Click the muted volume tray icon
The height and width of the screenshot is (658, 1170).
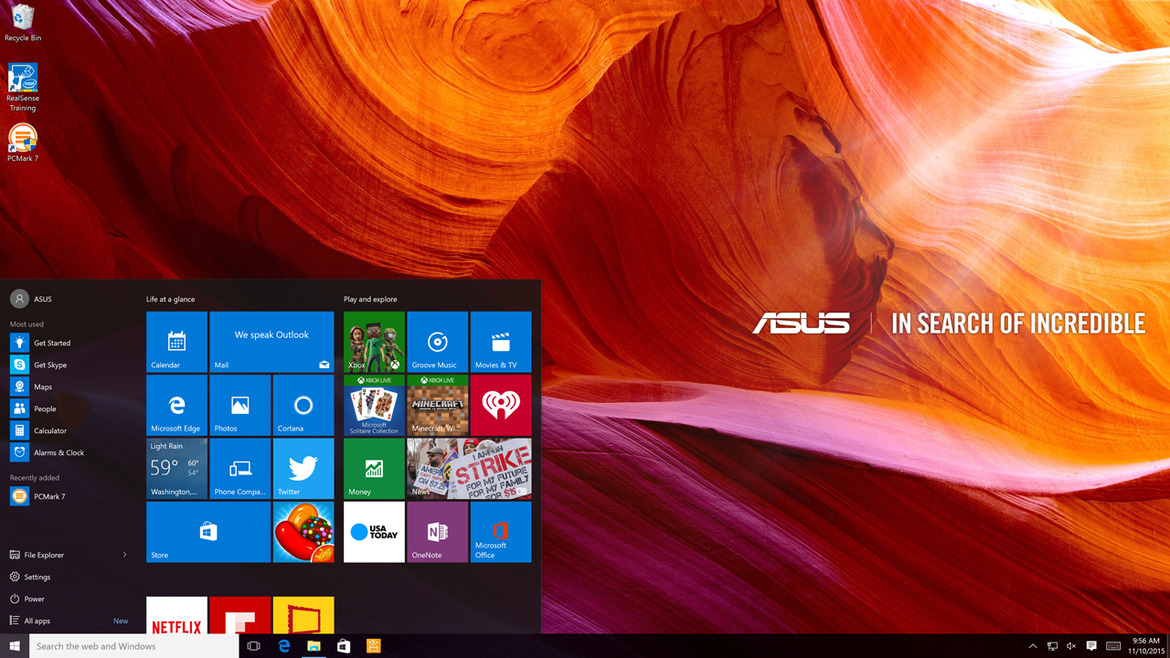coord(1072,646)
